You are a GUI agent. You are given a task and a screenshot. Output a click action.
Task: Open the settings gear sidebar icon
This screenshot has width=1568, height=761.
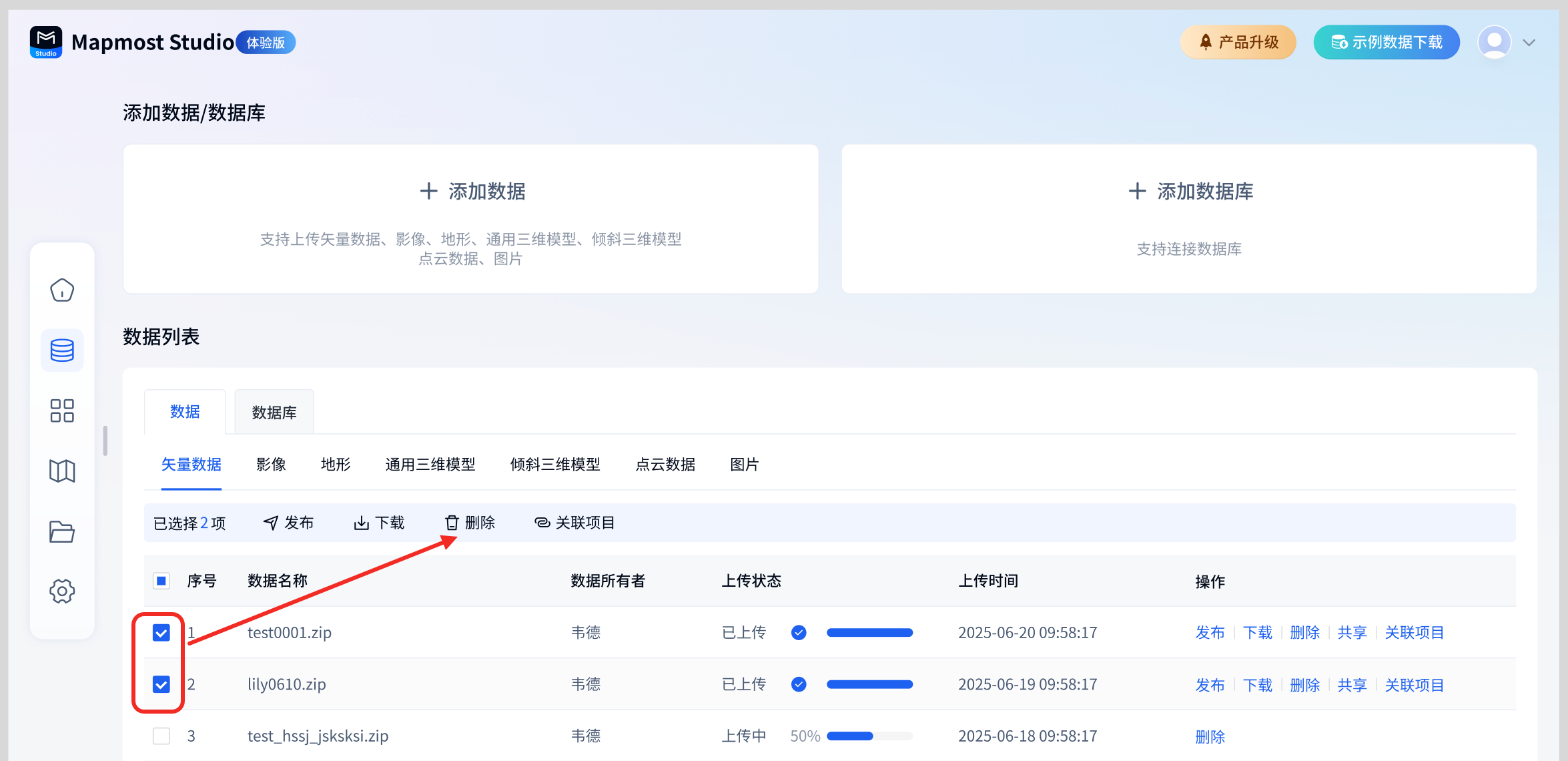click(62, 591)
